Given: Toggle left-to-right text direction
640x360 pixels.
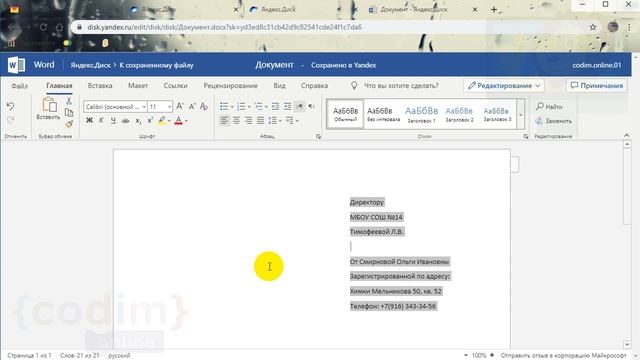Looking at the screenshot, I should click(300, 107).
